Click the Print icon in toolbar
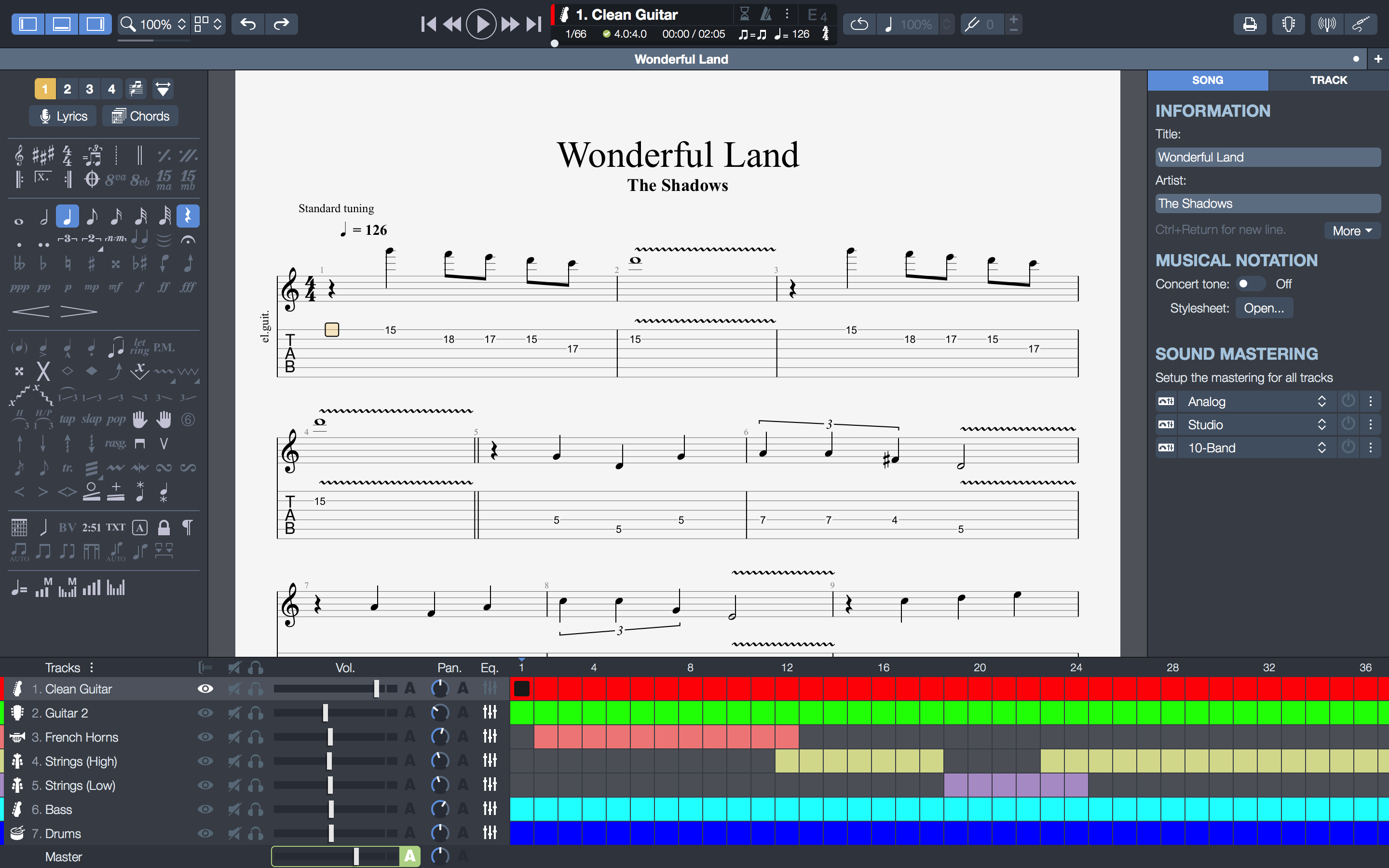This screenshot has height=868, width=1389. pos(1249,24)
